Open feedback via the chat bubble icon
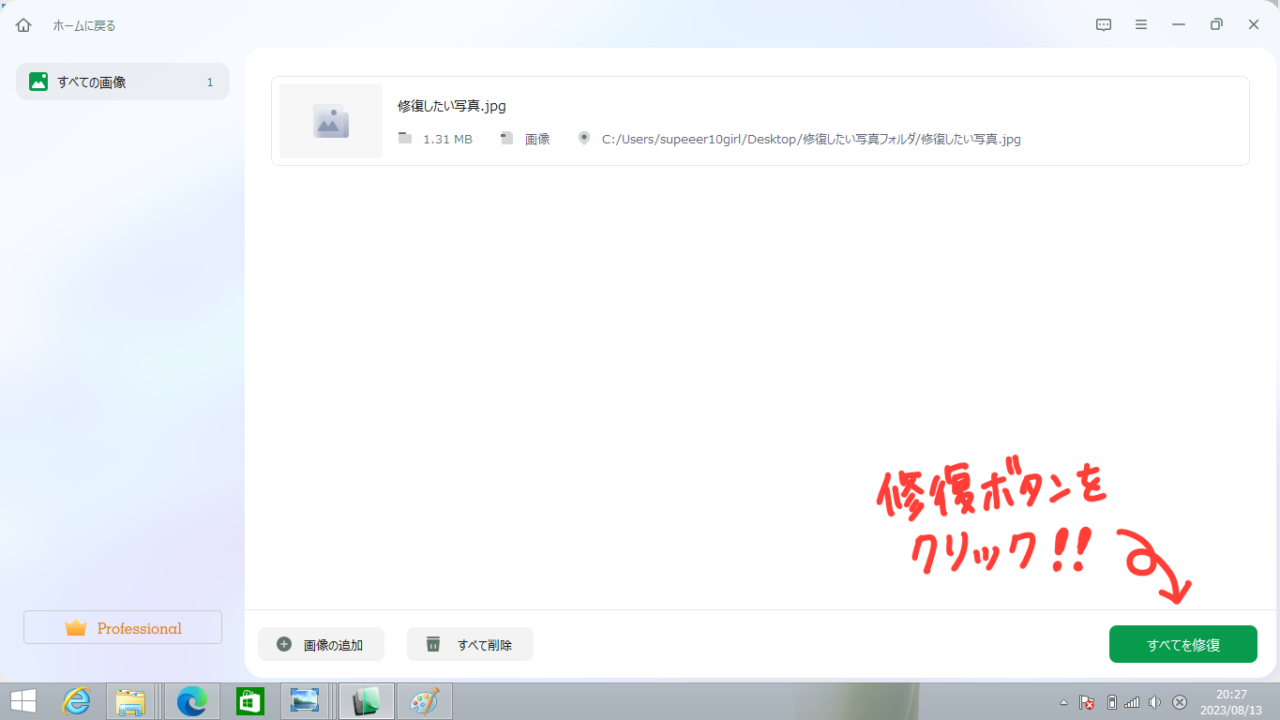The width and height of the screenshot is (1280, 720). point(1103,24)
